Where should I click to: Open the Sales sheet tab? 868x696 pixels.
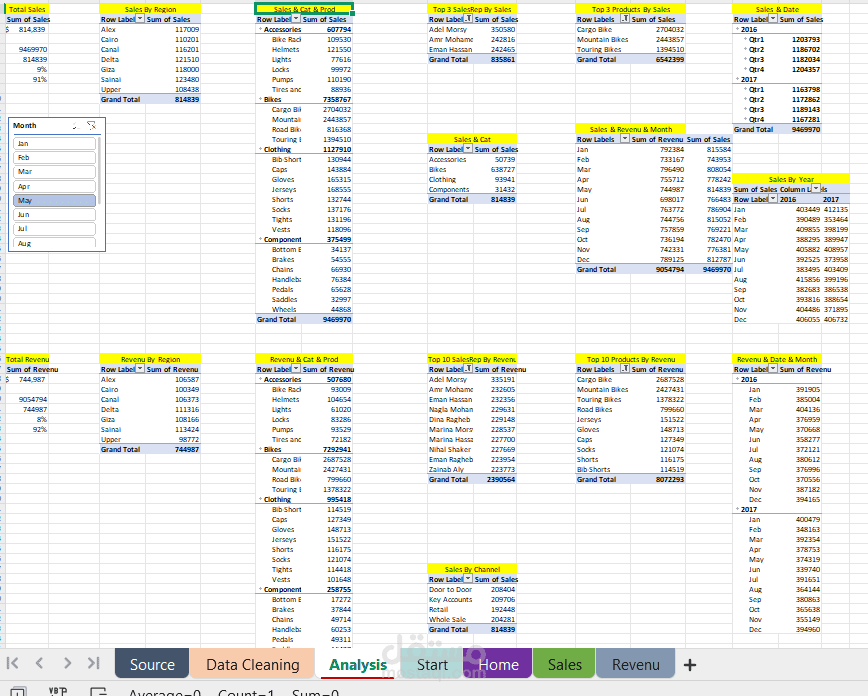[x=565, y=664]
